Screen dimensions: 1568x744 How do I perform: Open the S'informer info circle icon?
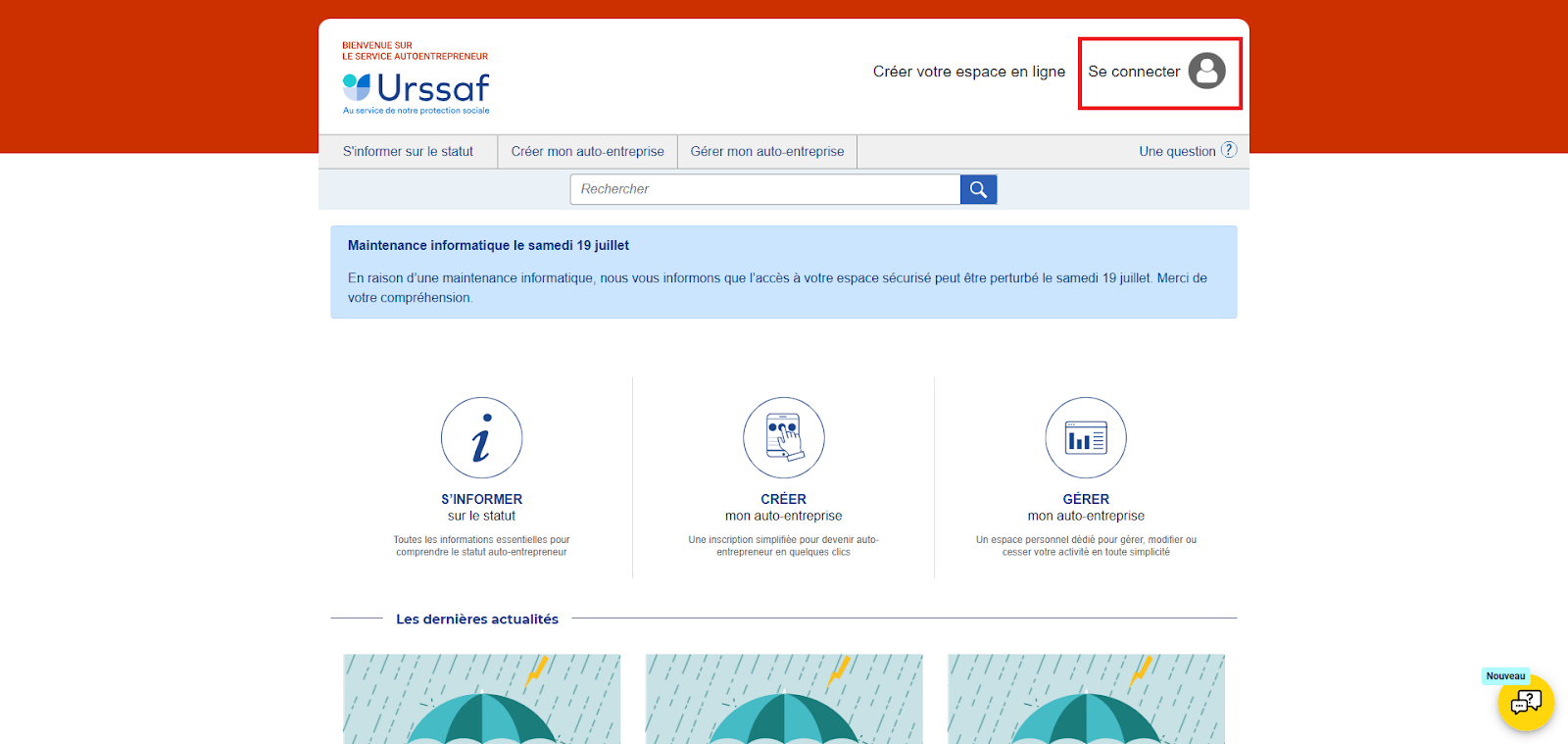(481, 437)
